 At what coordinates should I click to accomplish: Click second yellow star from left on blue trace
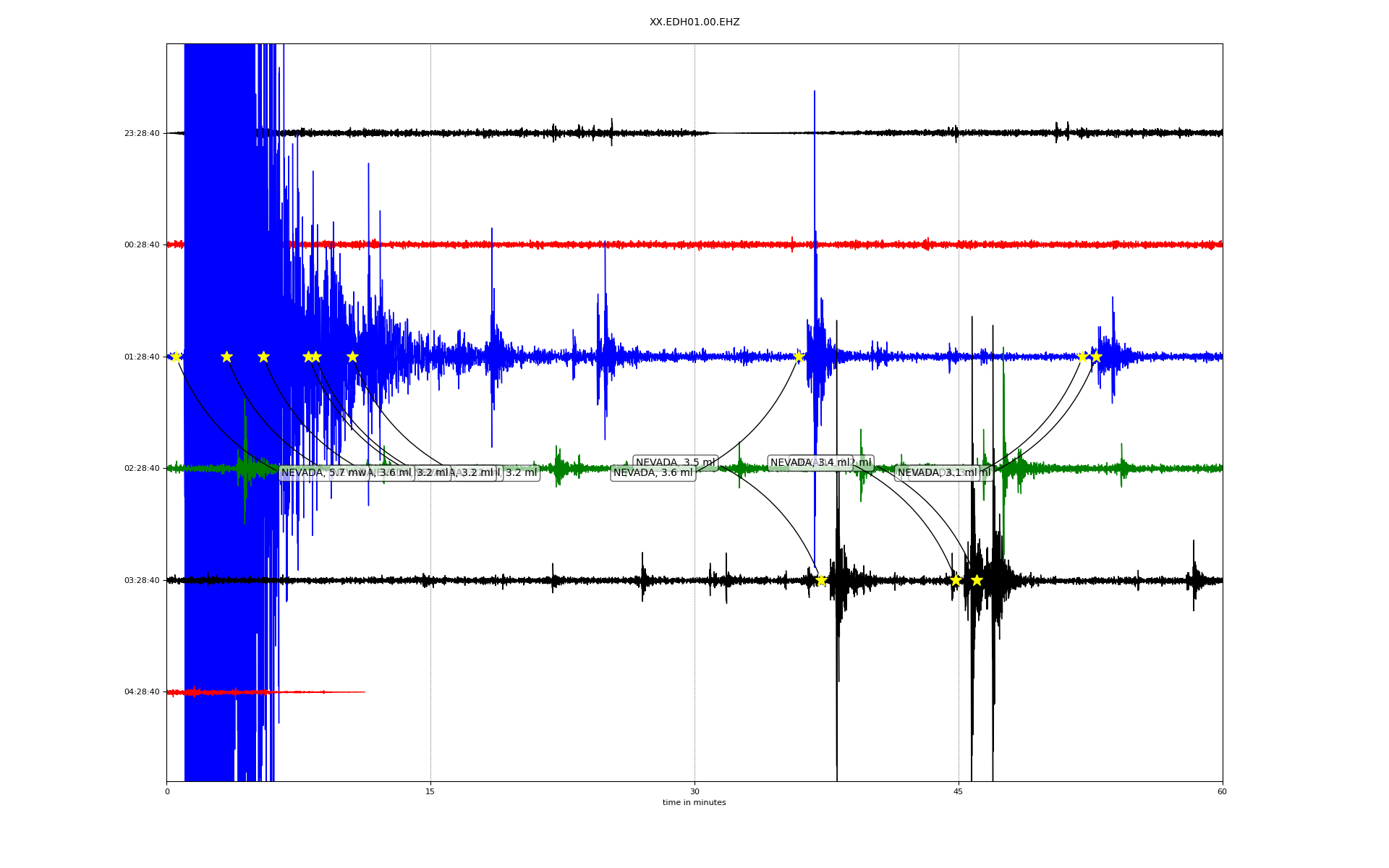point(226,357)
